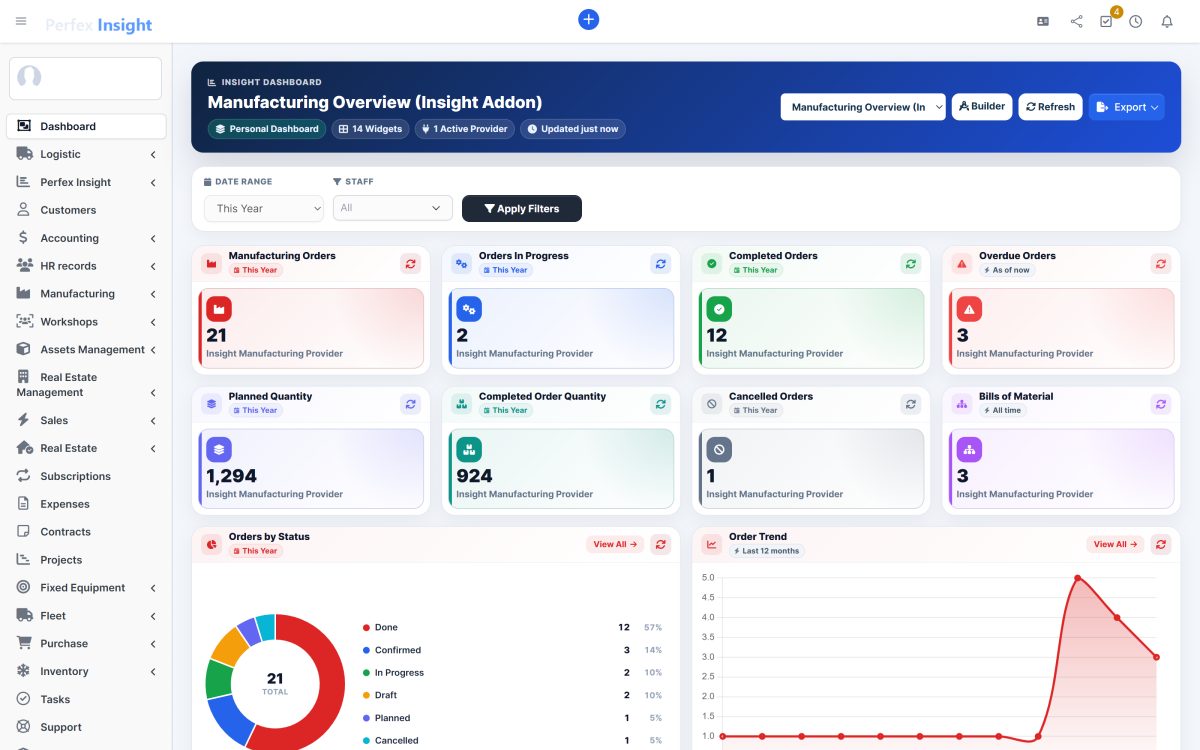Viewport: 1200px width, 750px height.
Task: Go to Dashboard in sidebar
Action: (x=86, y=126)
